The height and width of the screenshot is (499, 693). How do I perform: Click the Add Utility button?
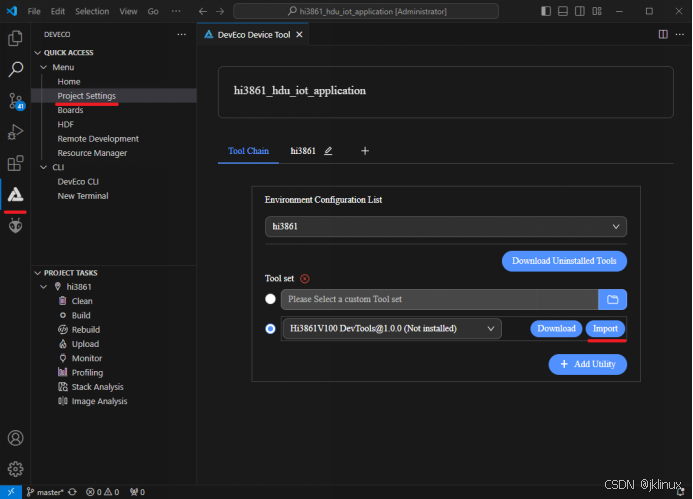587,364
